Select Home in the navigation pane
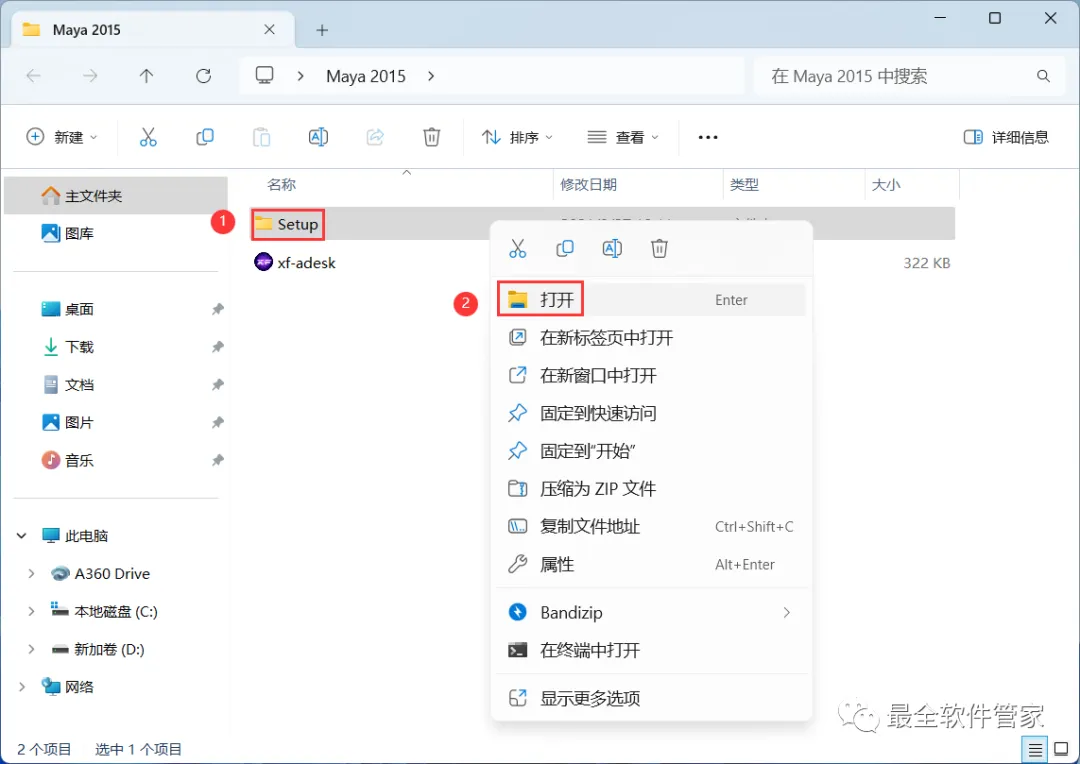The height and width of the screenshot is (764, 1080). point(116,196)
